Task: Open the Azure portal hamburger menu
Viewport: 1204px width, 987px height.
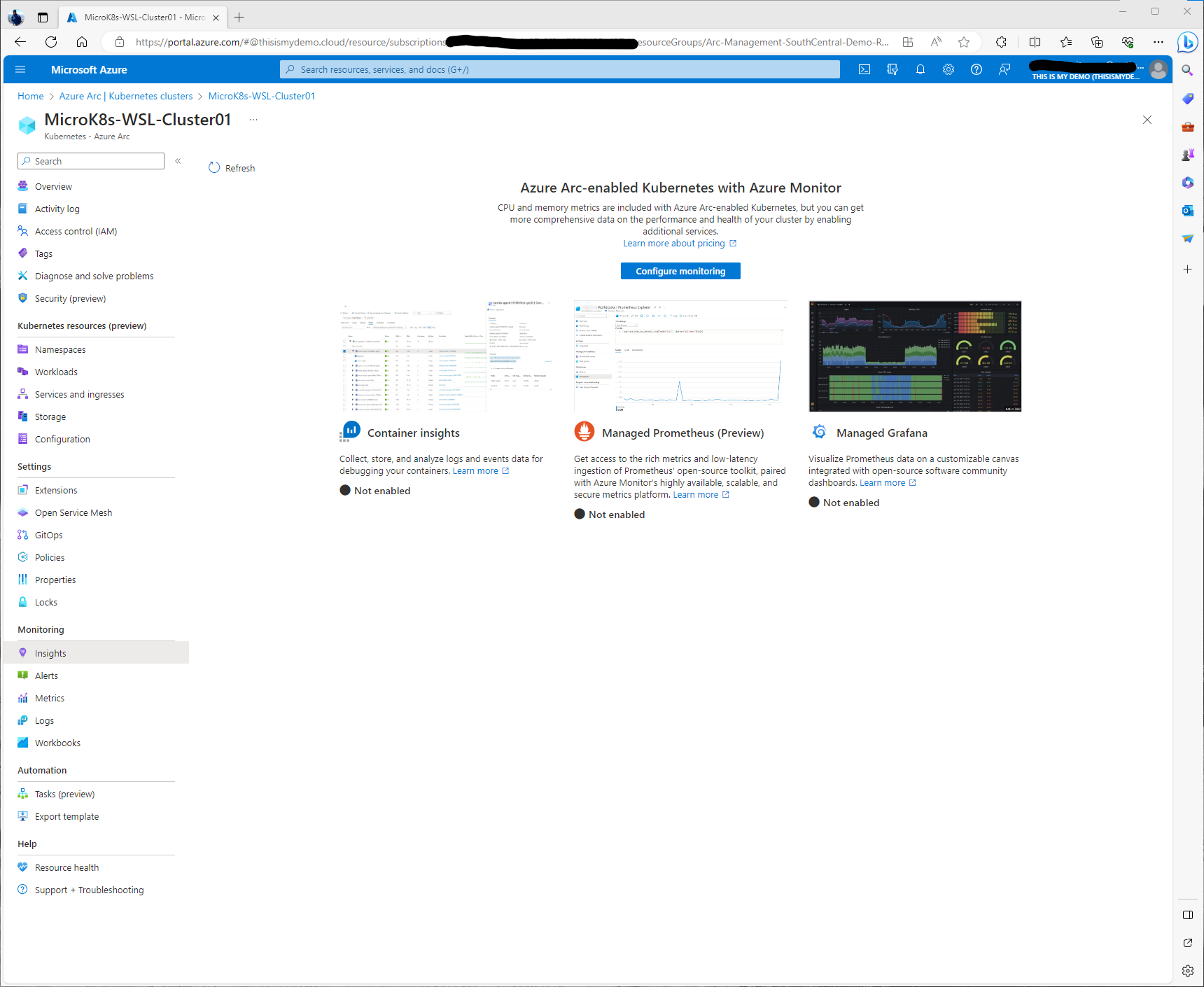Action: coord(20,69)
